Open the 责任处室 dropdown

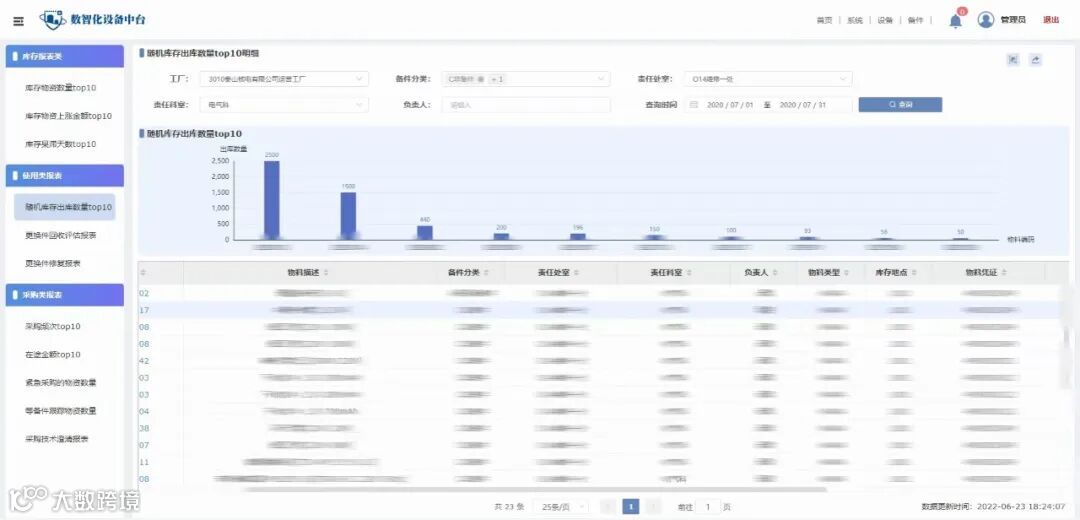coord(769,79)
